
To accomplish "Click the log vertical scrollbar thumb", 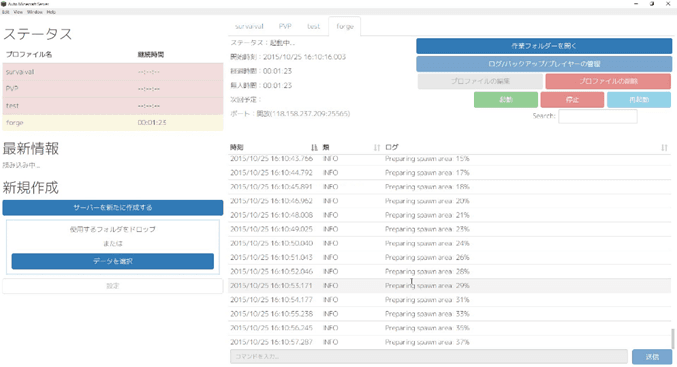I will tap(672, 339).
